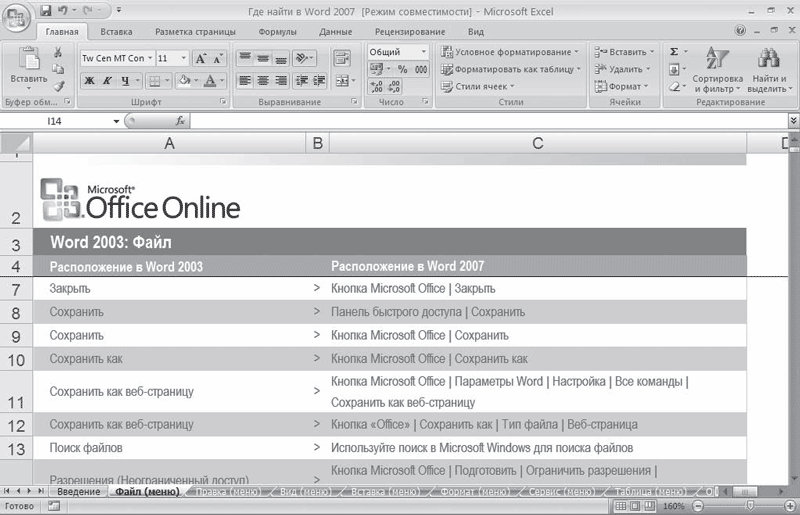Toggle wrap text in cell
Screen dimensions: 800x515
[x=342, y=58]
